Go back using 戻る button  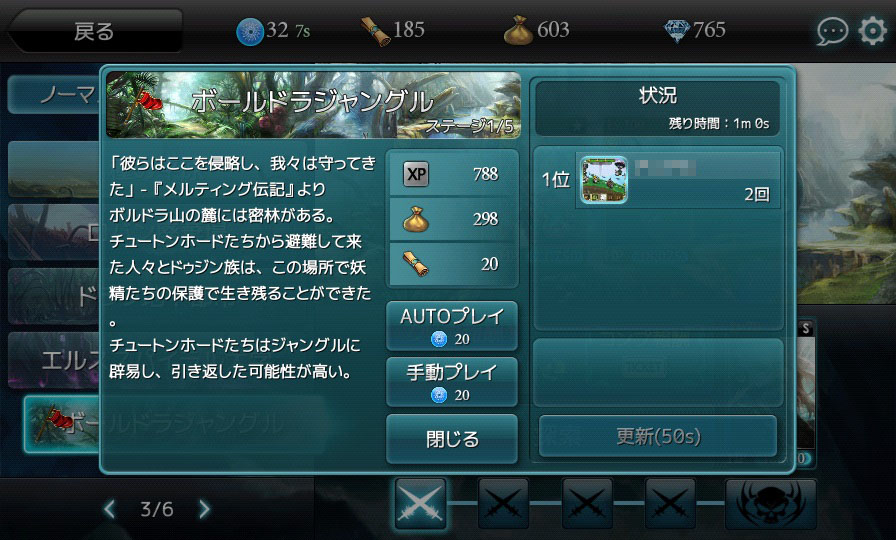tap(95, 31)
